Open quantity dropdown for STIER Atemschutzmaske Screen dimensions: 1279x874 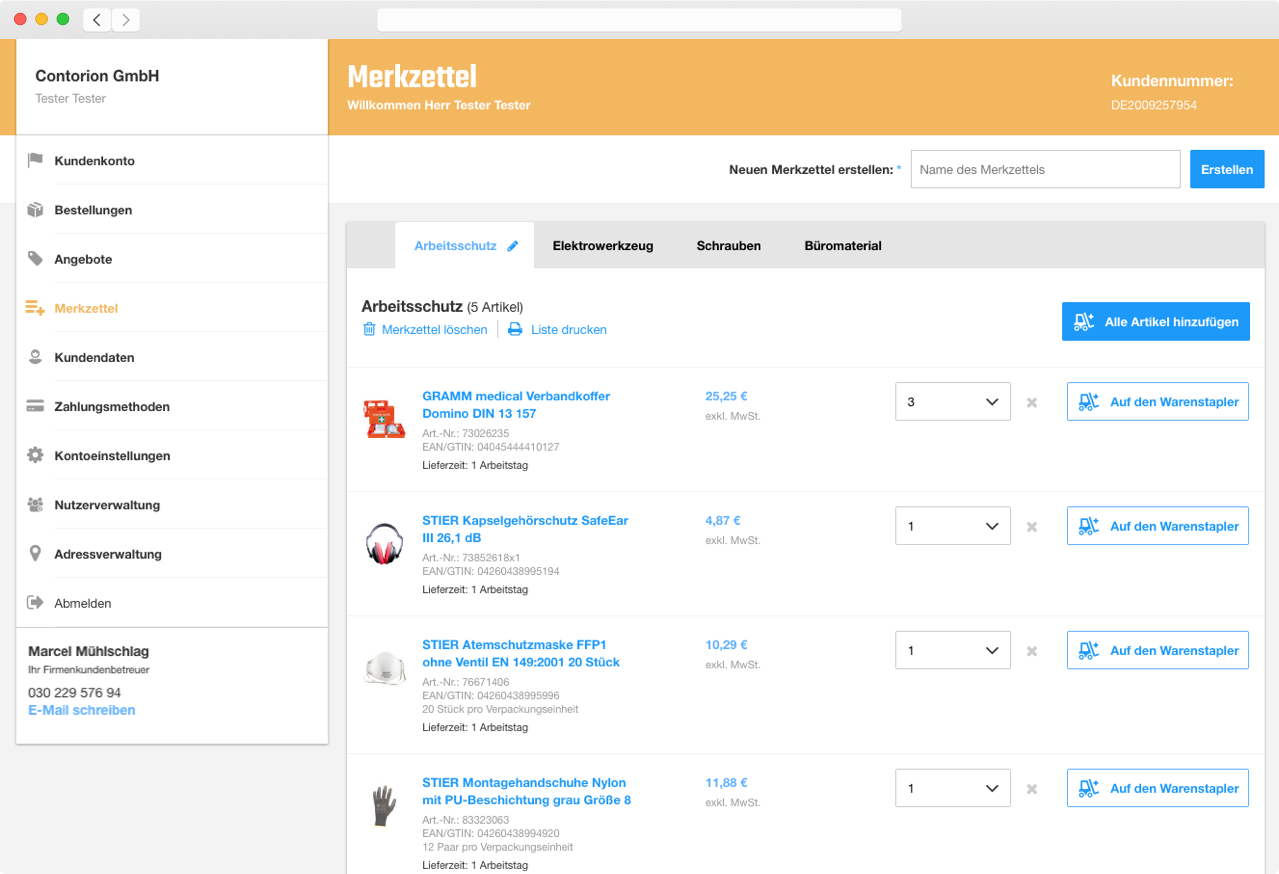953,650
